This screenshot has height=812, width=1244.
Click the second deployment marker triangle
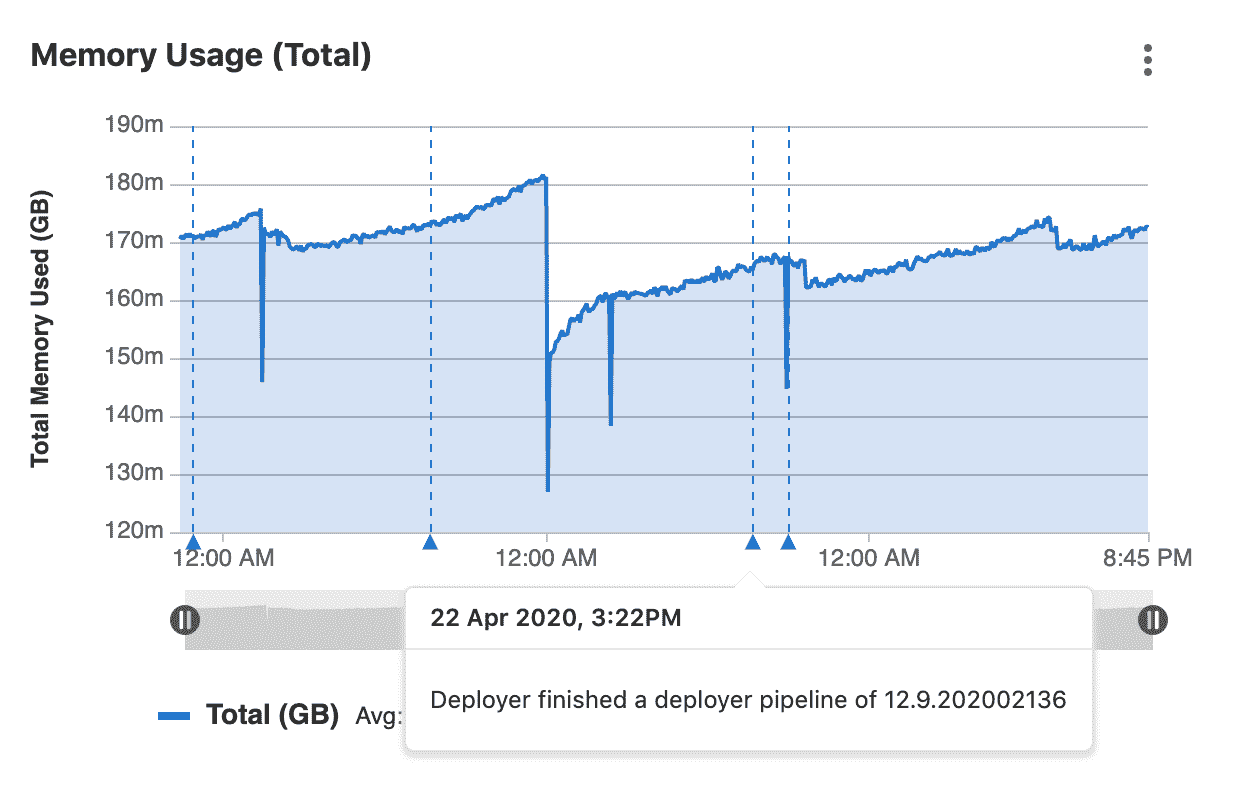click(x=430, y=542)
